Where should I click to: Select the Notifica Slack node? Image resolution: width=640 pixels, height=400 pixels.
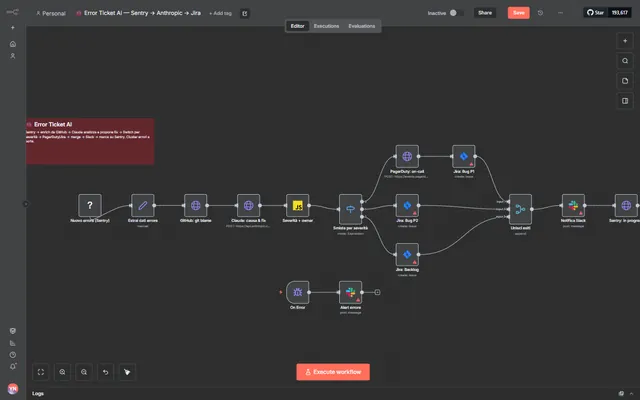coord(573,205)
